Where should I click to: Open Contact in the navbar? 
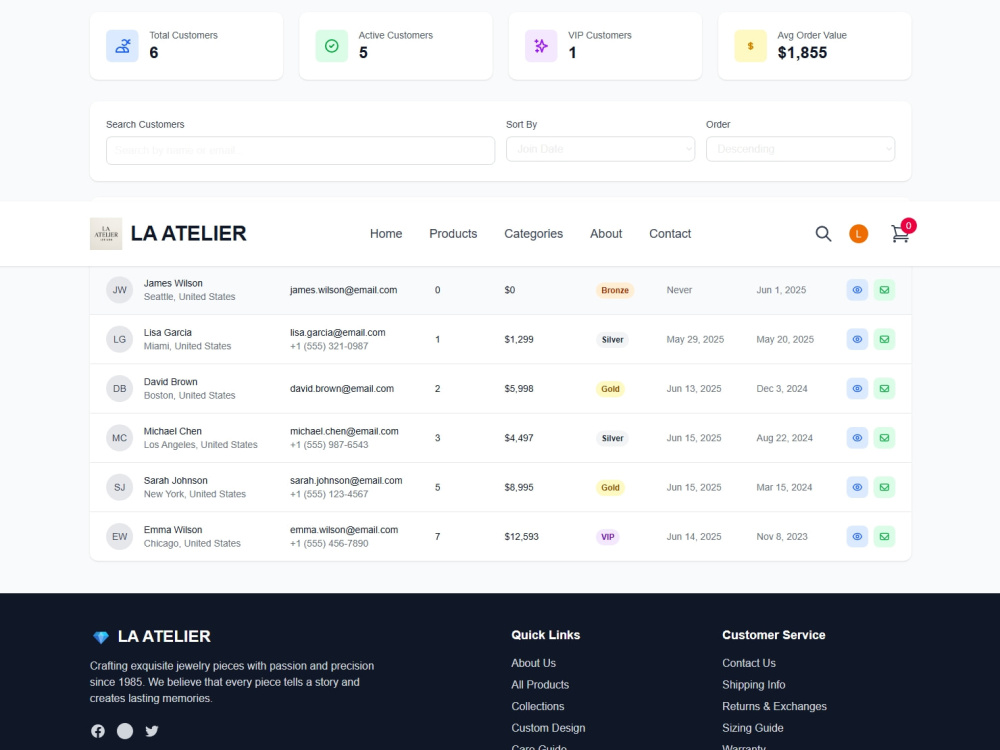(670, 234)
